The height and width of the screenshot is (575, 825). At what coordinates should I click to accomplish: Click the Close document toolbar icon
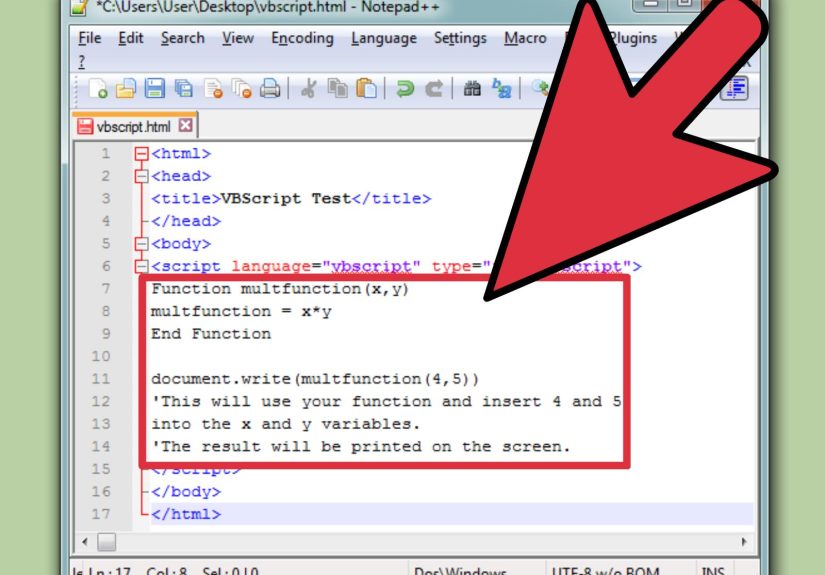click(x=213, y=88)
